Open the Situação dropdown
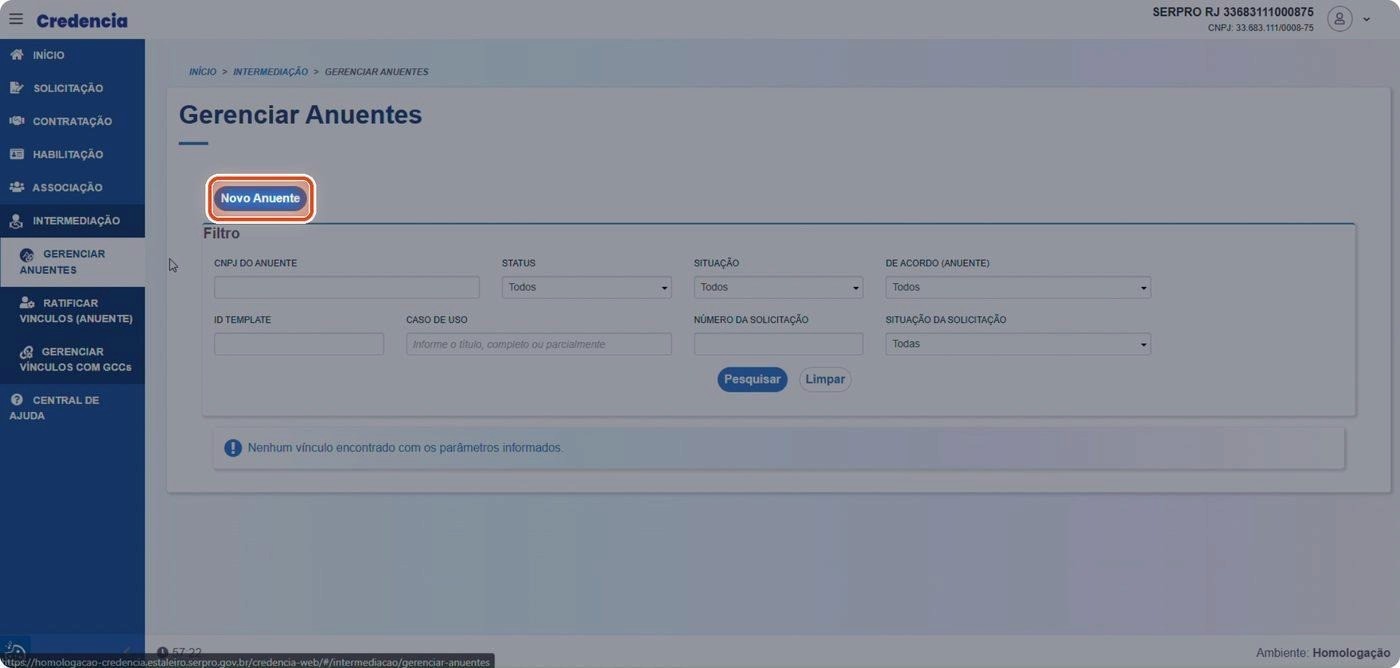 tap(778, 288)
